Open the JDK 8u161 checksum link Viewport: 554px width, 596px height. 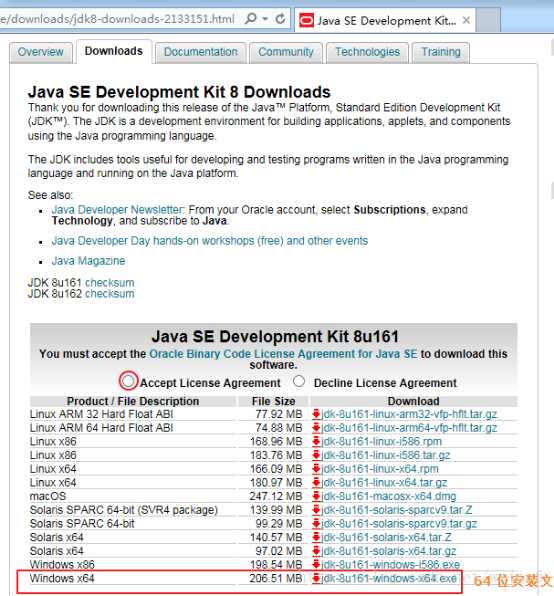(110, 283)
